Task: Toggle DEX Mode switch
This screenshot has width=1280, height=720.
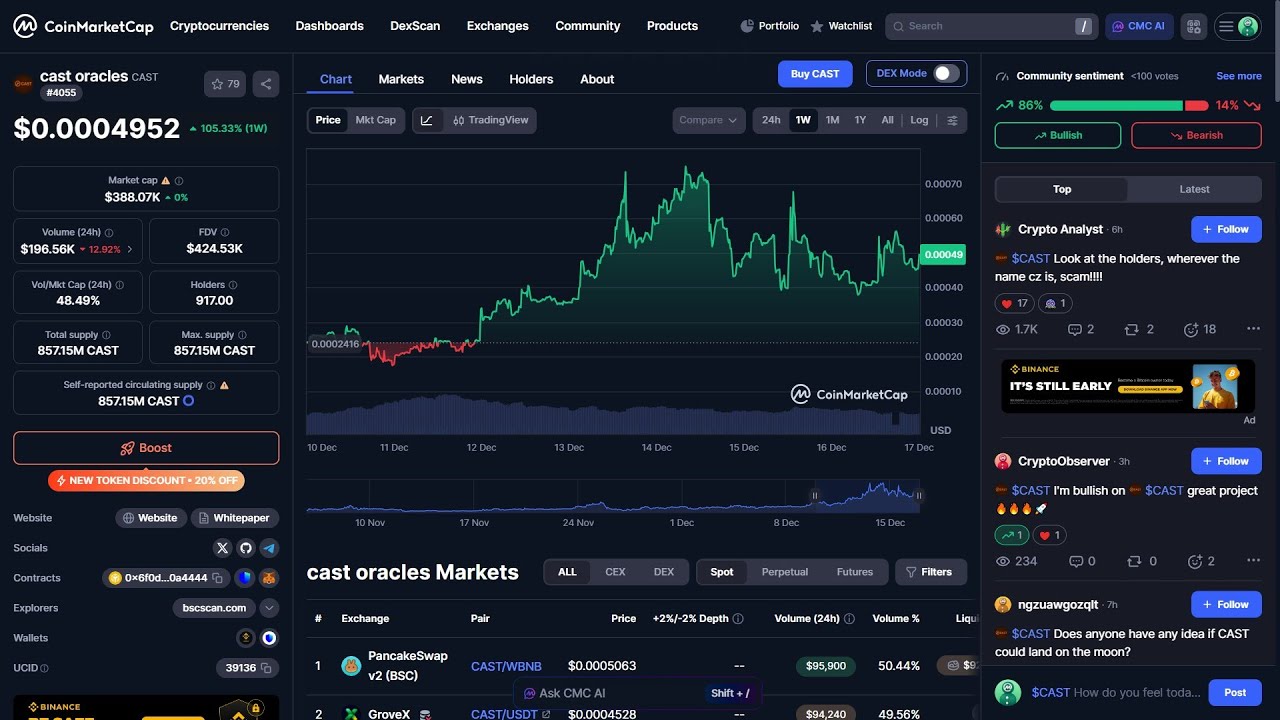Action: [946, 73]
